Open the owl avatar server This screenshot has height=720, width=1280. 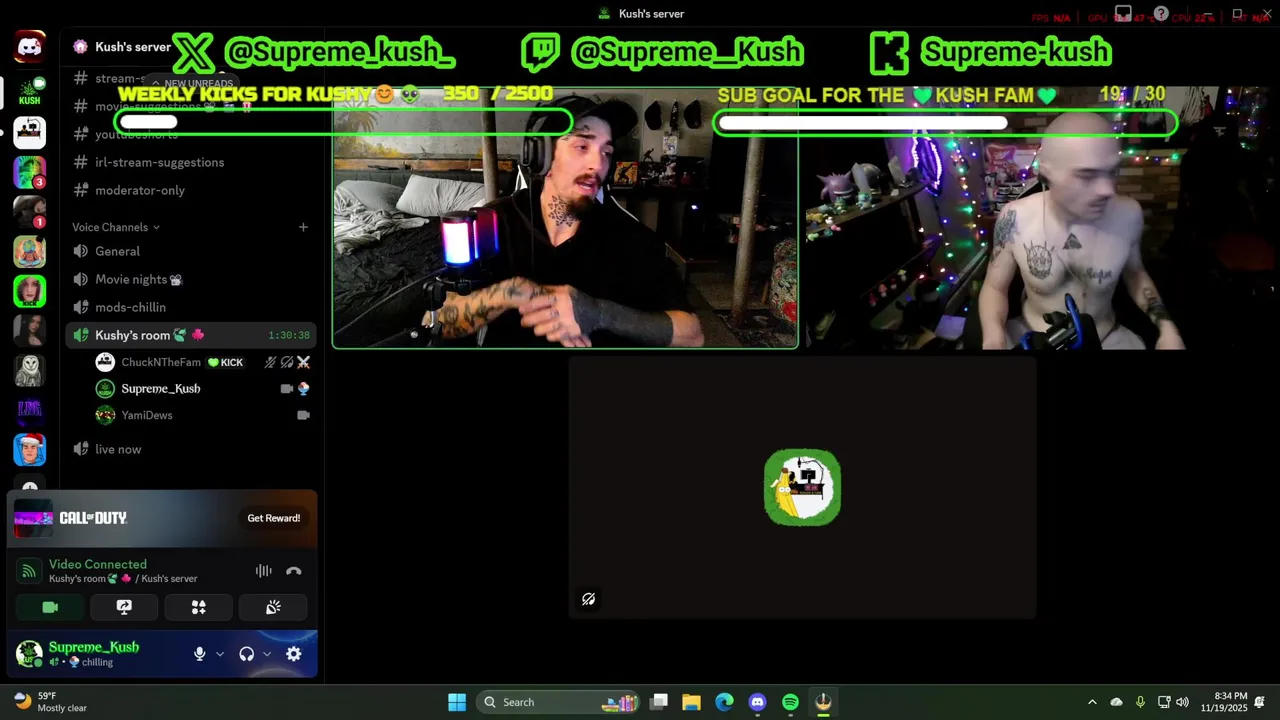tap(29, 370)
